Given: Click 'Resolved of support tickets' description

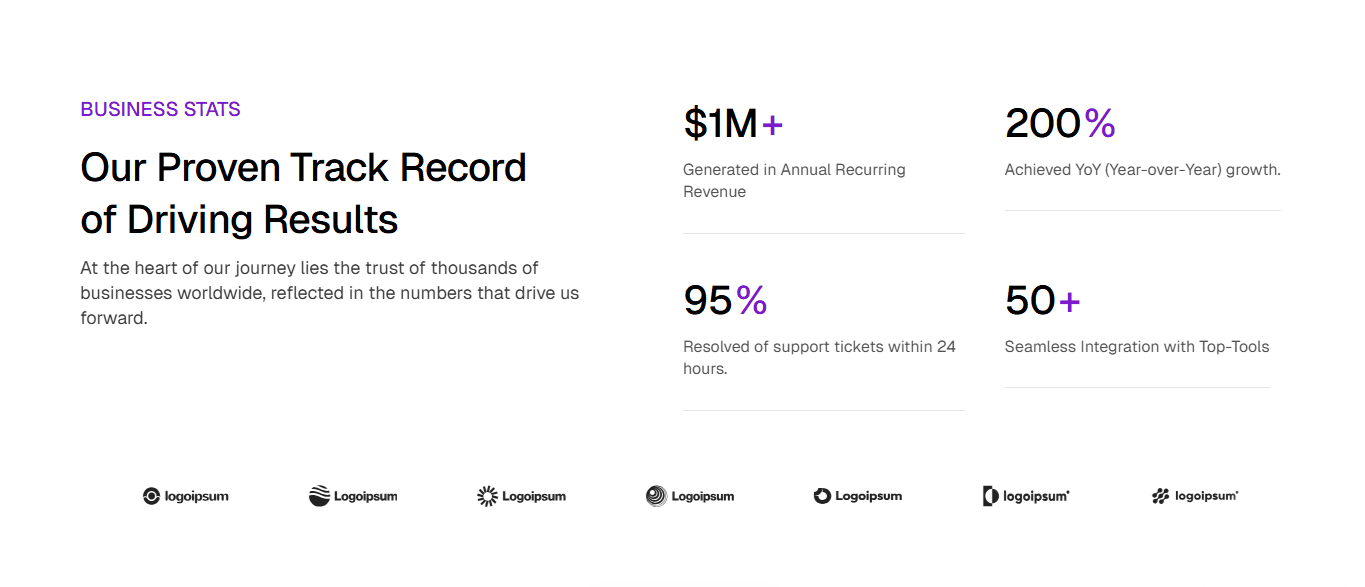Looking at the screenshot, I should point(819,357).
